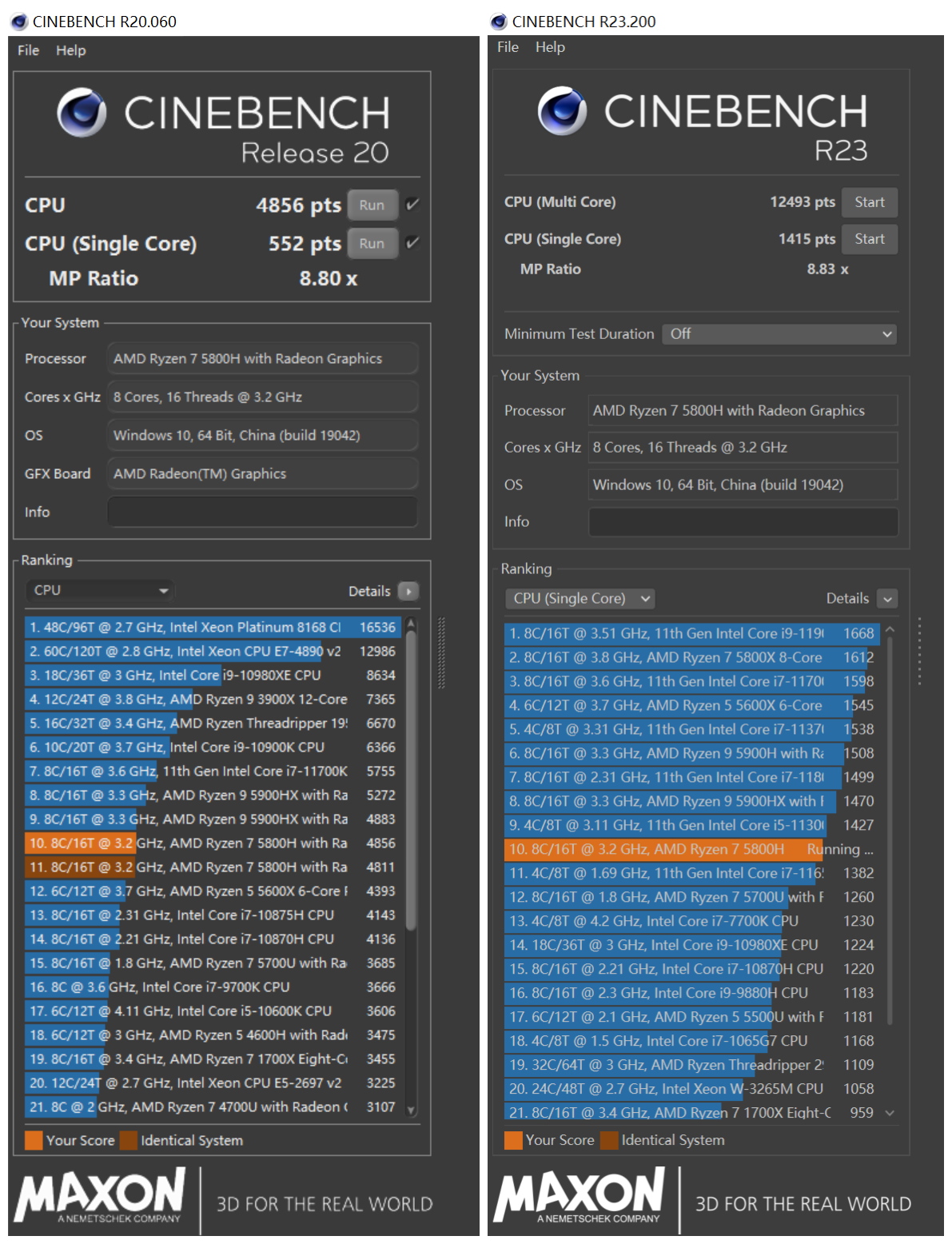This screenshot has height=1244, width=952.
Task: Click the Cinebench R20 title bar app icon
Action: coord(19,22)
